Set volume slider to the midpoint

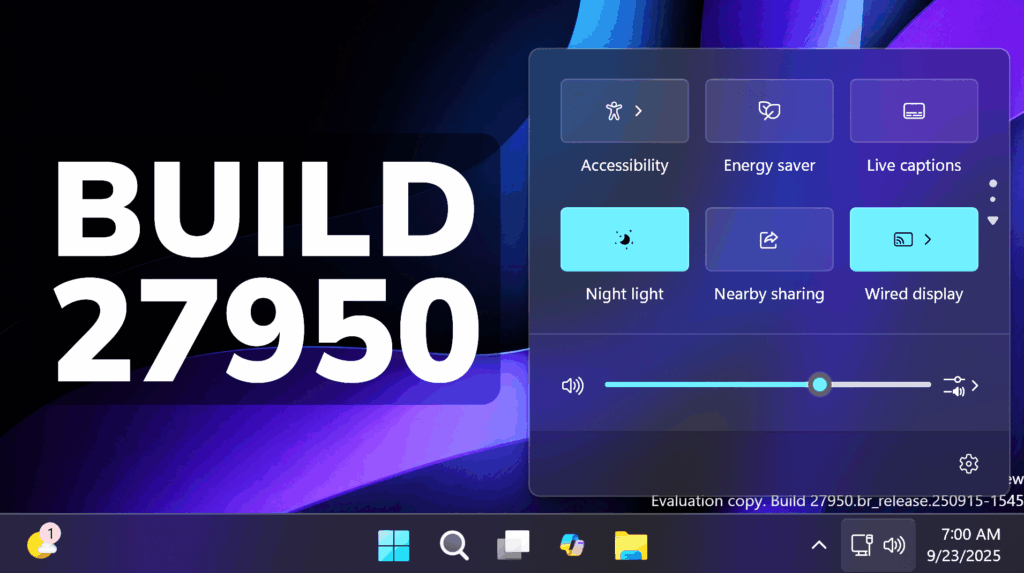coord(768,385)
